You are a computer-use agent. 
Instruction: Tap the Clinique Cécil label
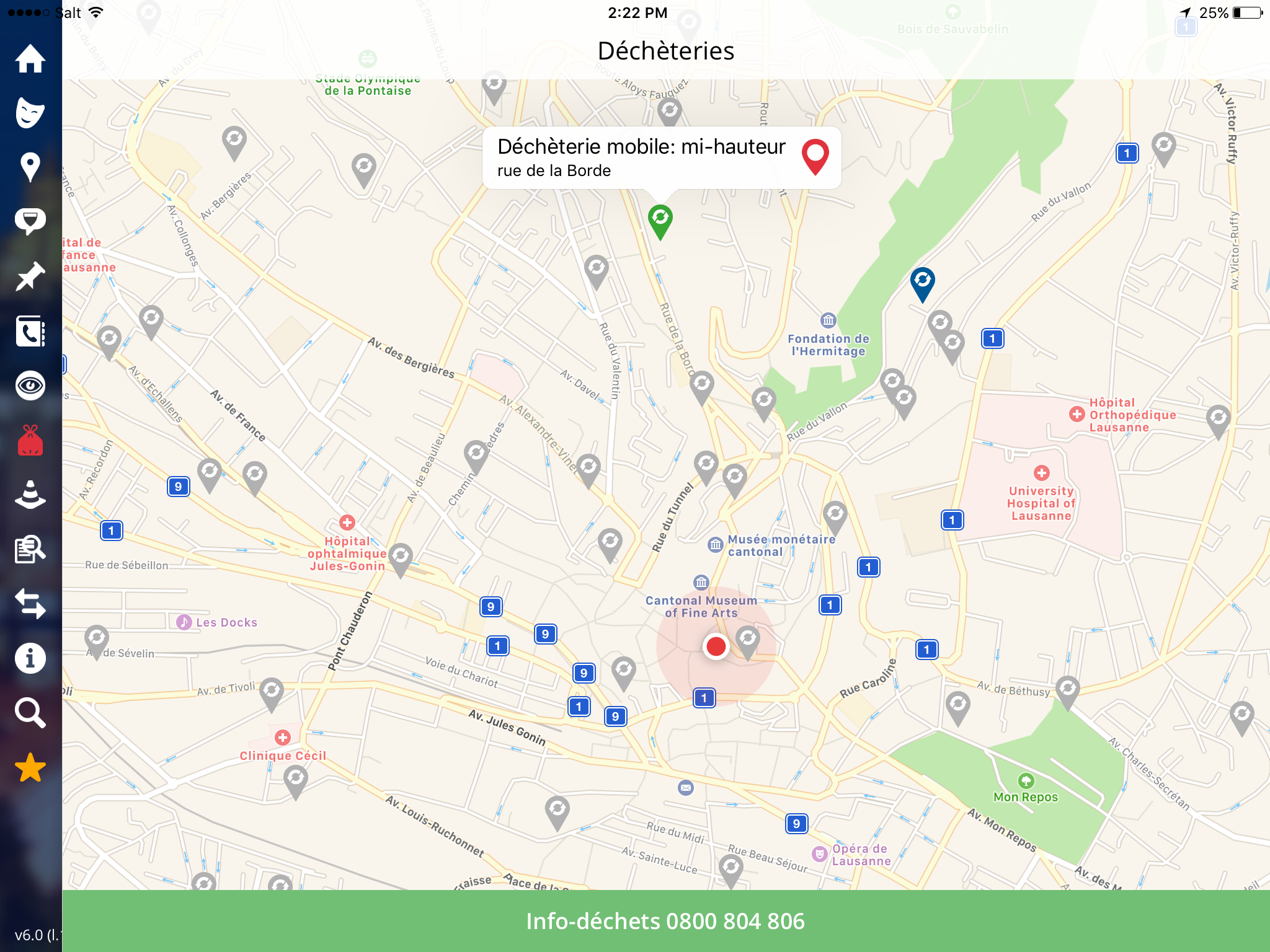click(x=283, y=756)
